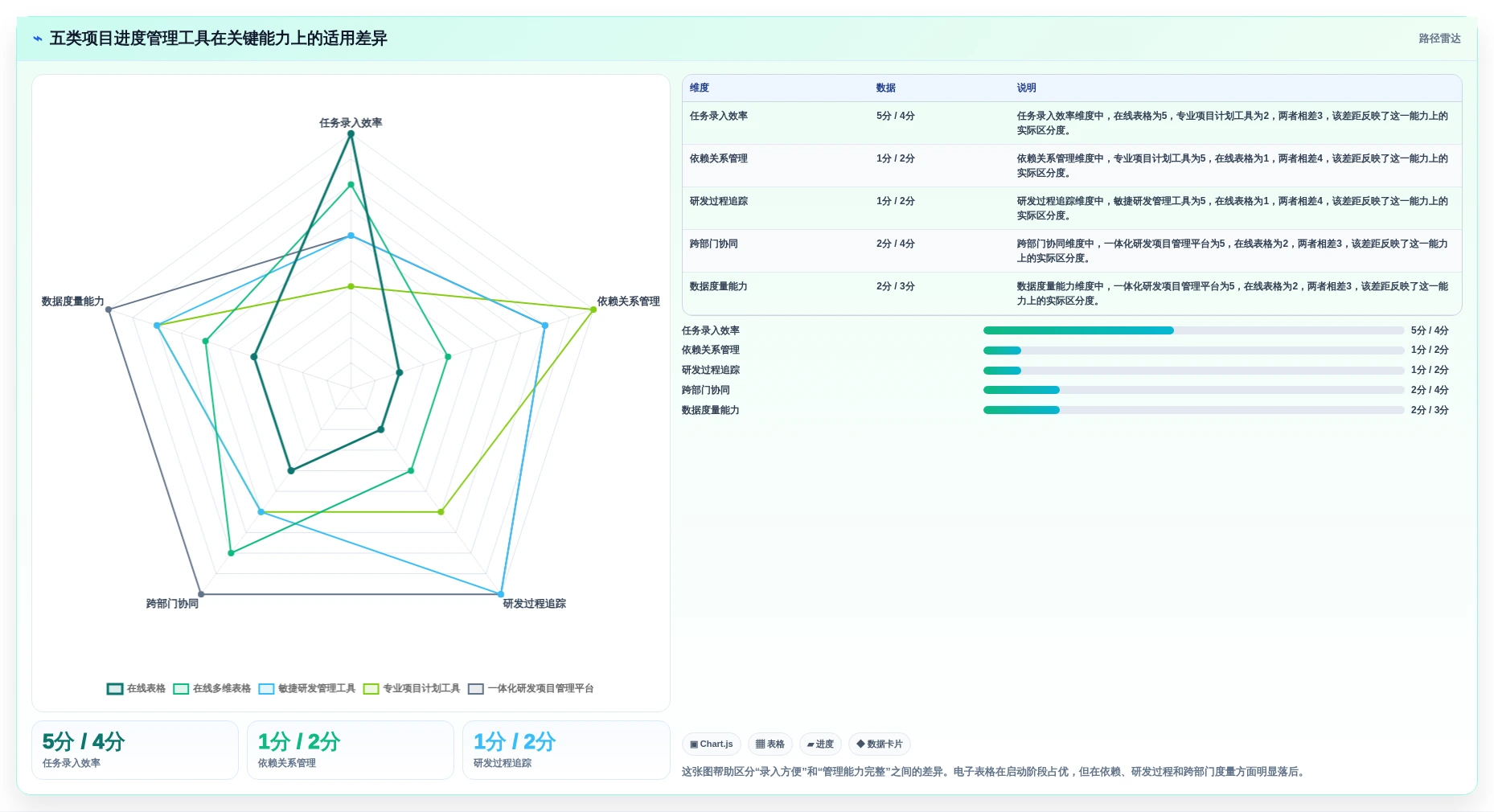Click the 数据 column header

tap(886, 88)
